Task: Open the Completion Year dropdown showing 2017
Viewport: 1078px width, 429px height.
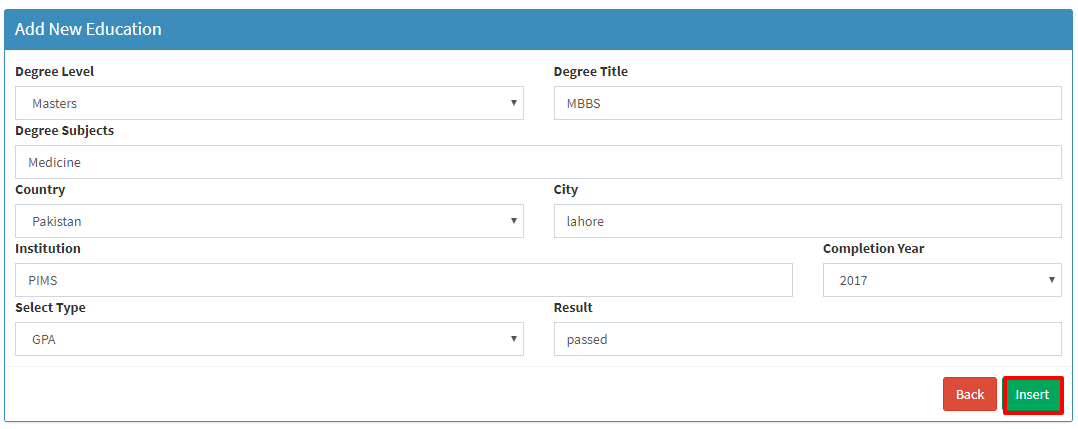Action: click(942, 280)
